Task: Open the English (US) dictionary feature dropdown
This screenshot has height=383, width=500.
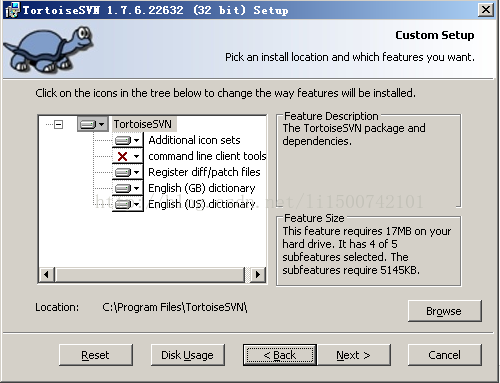Action: click(128, 204)
